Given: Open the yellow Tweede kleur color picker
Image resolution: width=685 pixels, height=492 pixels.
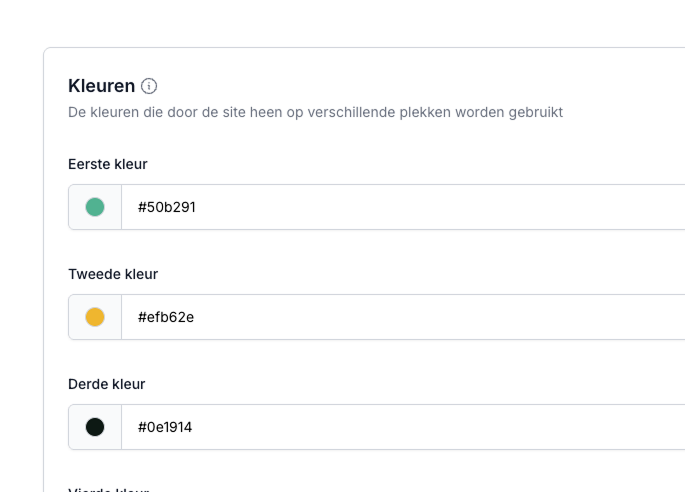Looking at the screenshot, I should 95,317.
